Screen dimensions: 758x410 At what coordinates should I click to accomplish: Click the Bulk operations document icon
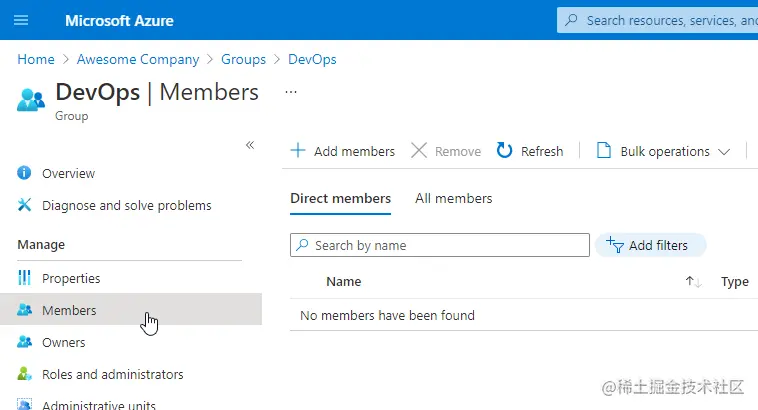[x=604, y=150]
